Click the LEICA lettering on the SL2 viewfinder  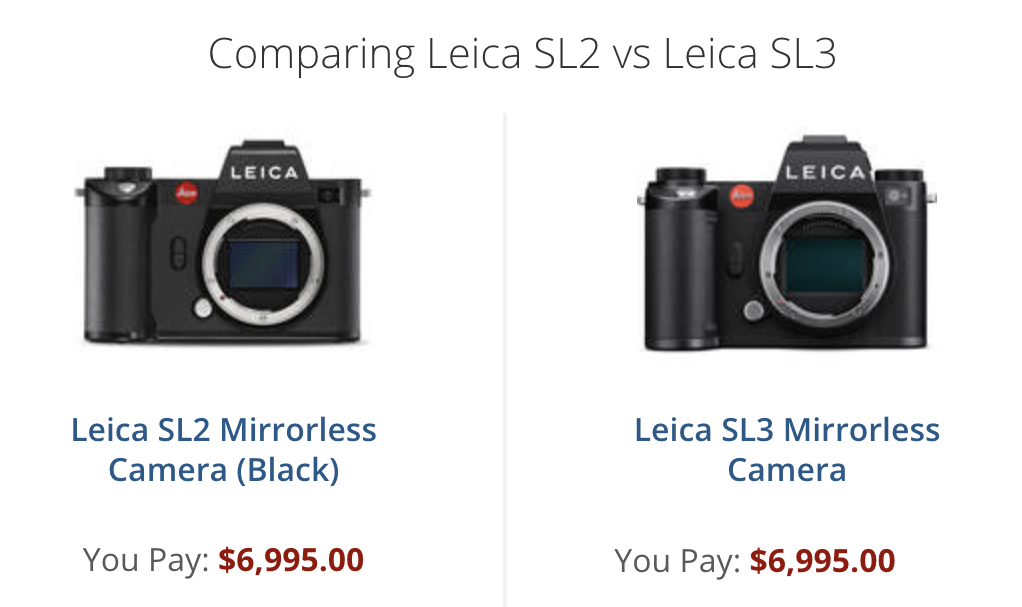pyautogui.click(x=264, y=172)
